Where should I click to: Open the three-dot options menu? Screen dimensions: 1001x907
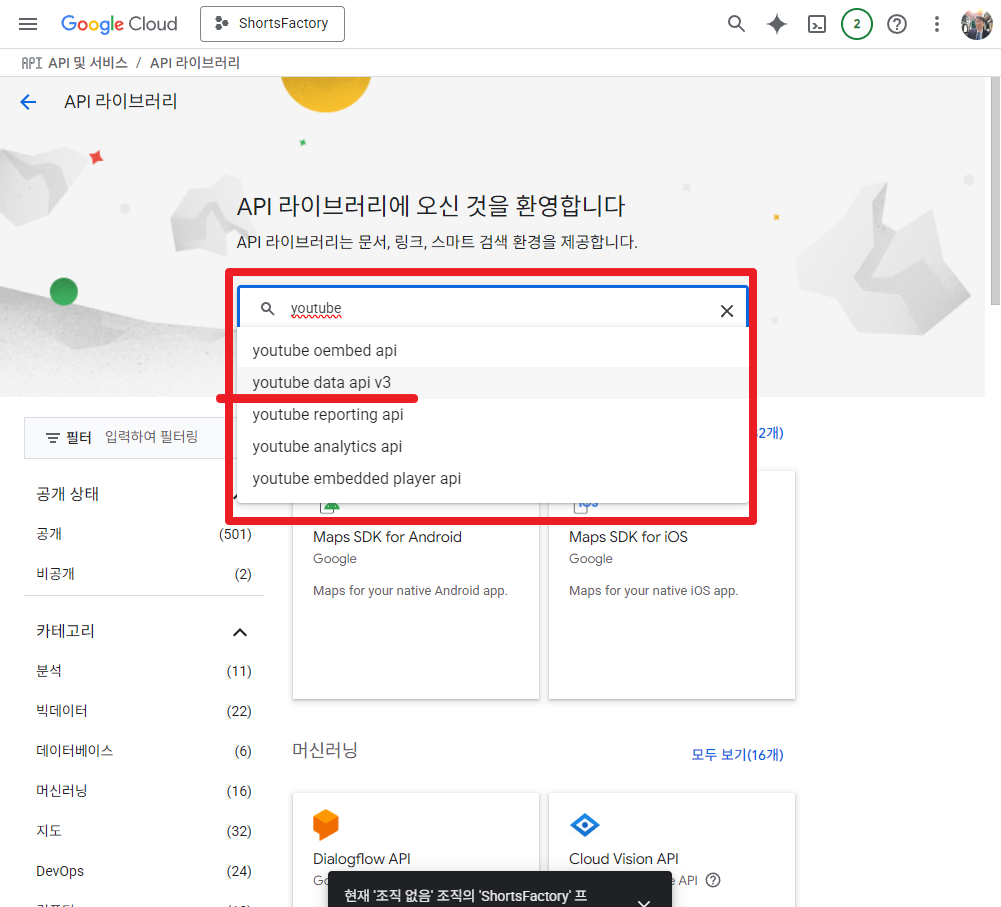pos(936,23)
